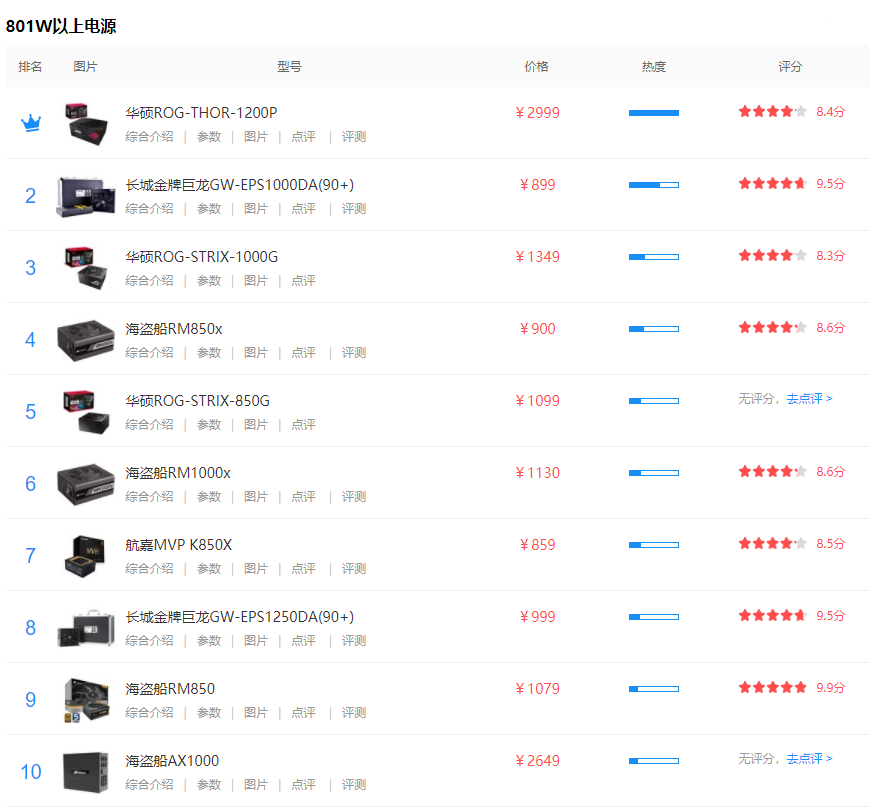The height and width of the screenshot is (811, 869).
Task: Click the 航嘉MVP K850X product image
Action: [x=86, y=556]
